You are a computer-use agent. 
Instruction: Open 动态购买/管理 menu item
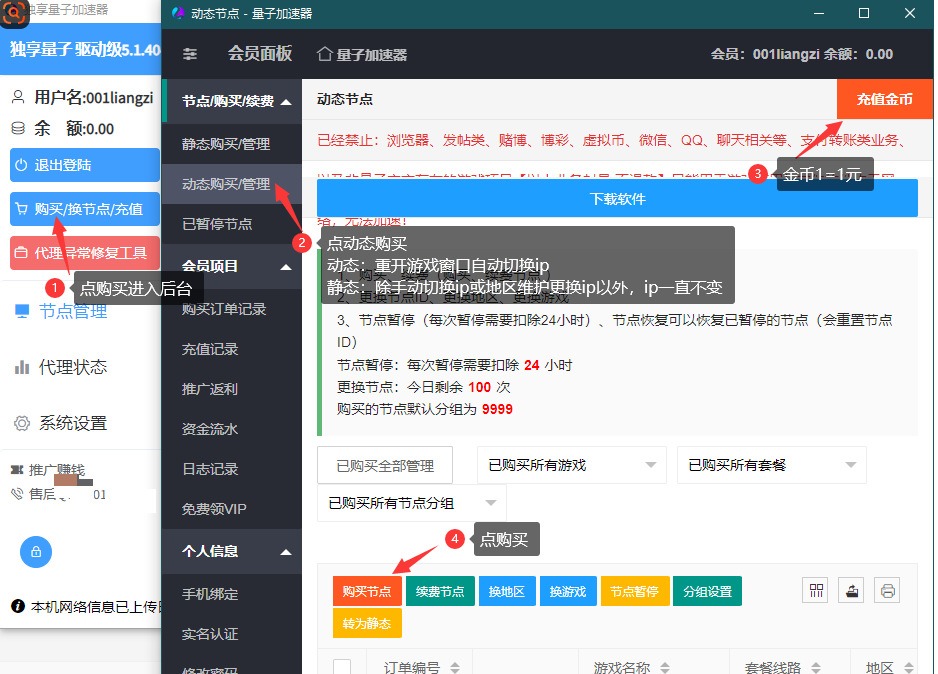pos(233,184)
